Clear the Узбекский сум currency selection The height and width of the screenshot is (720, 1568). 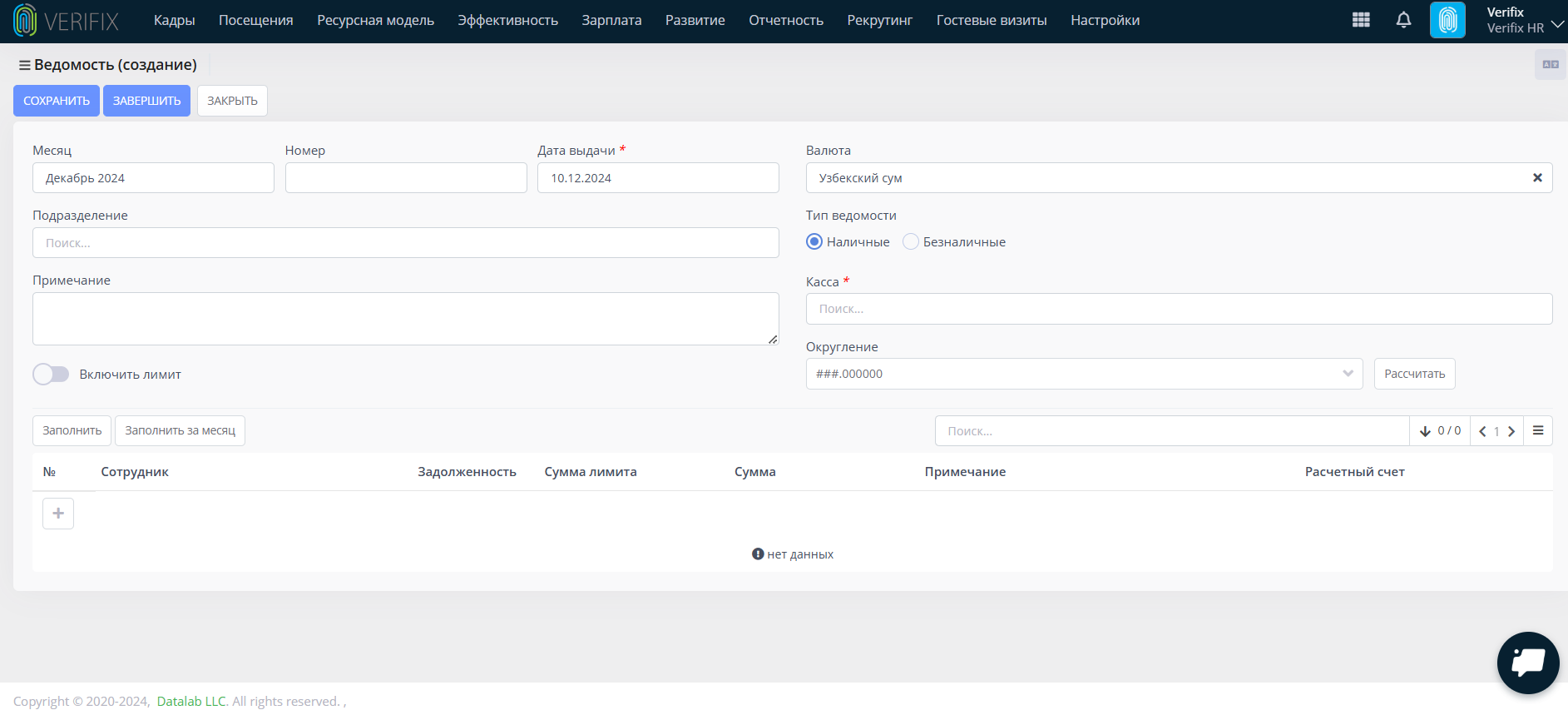[x=1537, y=178]
